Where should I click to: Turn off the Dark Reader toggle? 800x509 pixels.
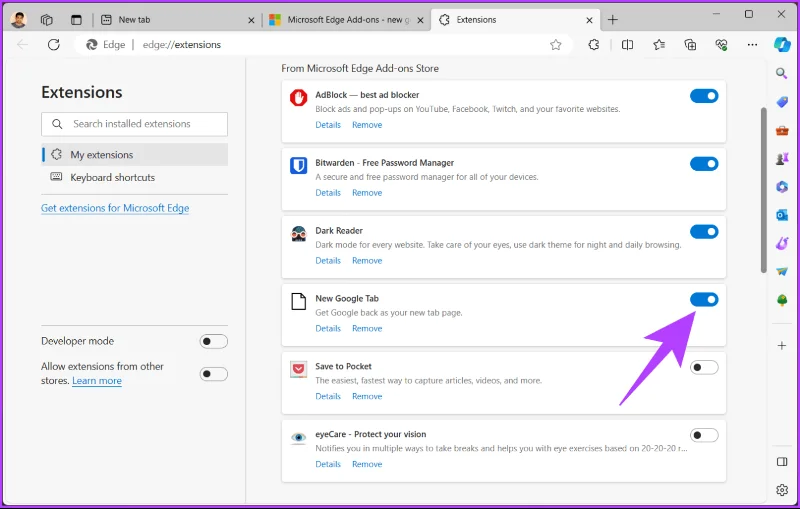coord(704,232)
